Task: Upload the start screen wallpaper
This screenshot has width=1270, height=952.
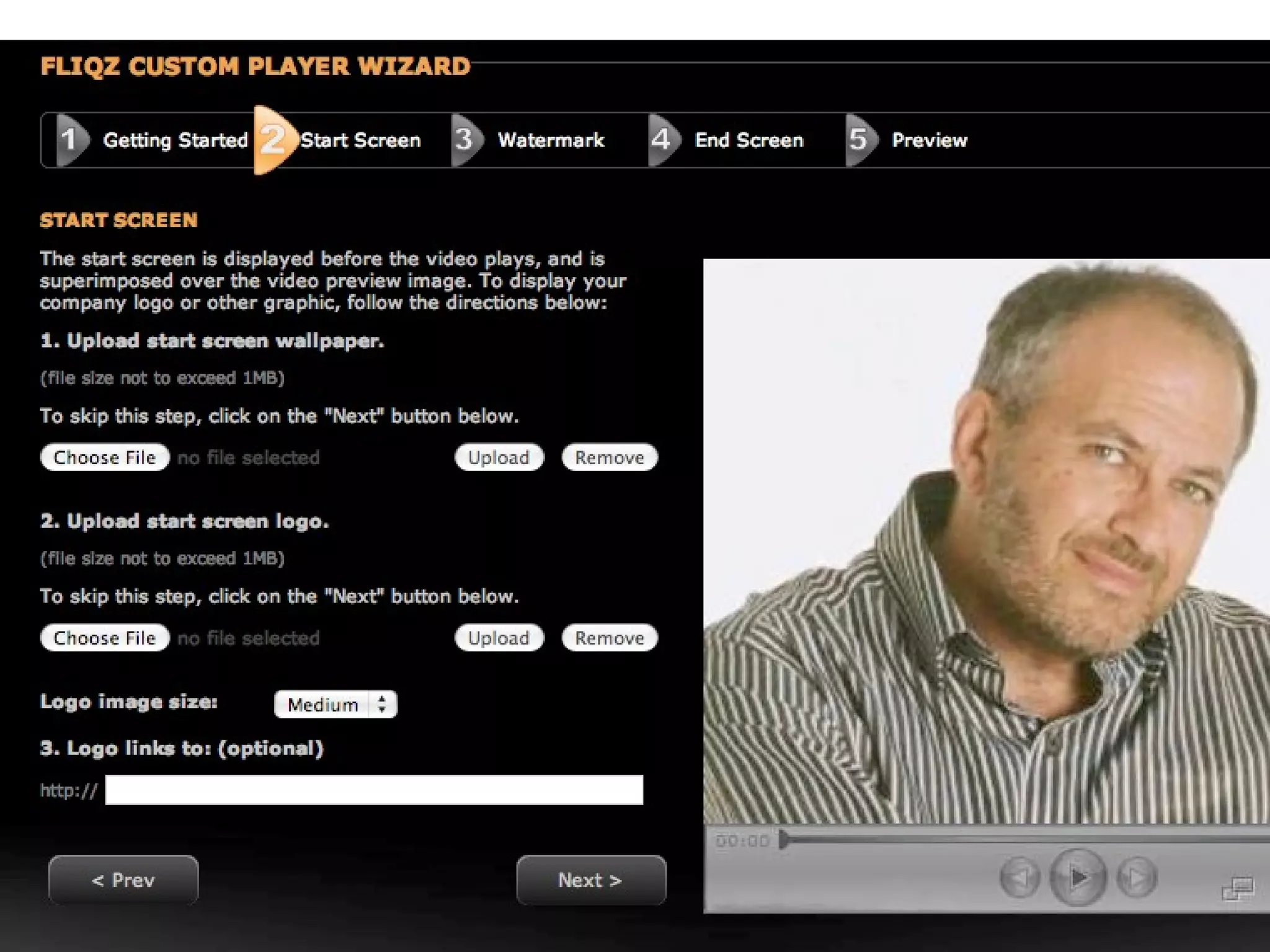Action: pyautogui.click(x=499, y=457)
